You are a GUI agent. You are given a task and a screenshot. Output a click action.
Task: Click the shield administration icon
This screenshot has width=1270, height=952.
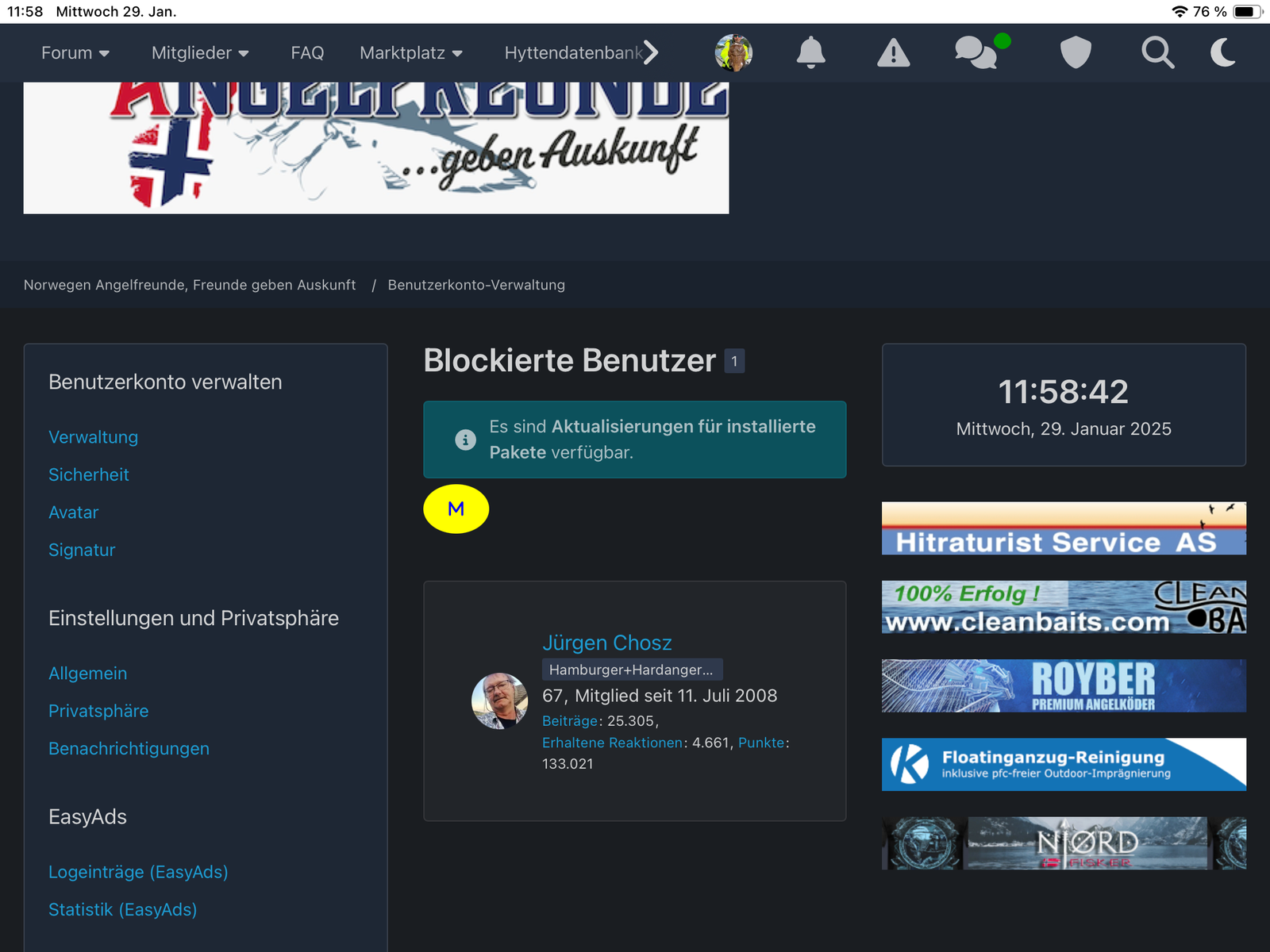(x=1076, y=53)
